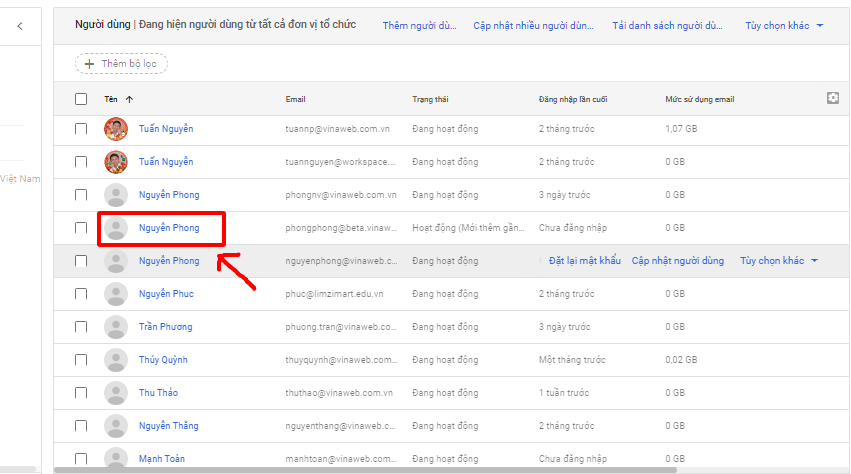
Task: Click the ascending sort arrow beside Tên
Action: 130,99
